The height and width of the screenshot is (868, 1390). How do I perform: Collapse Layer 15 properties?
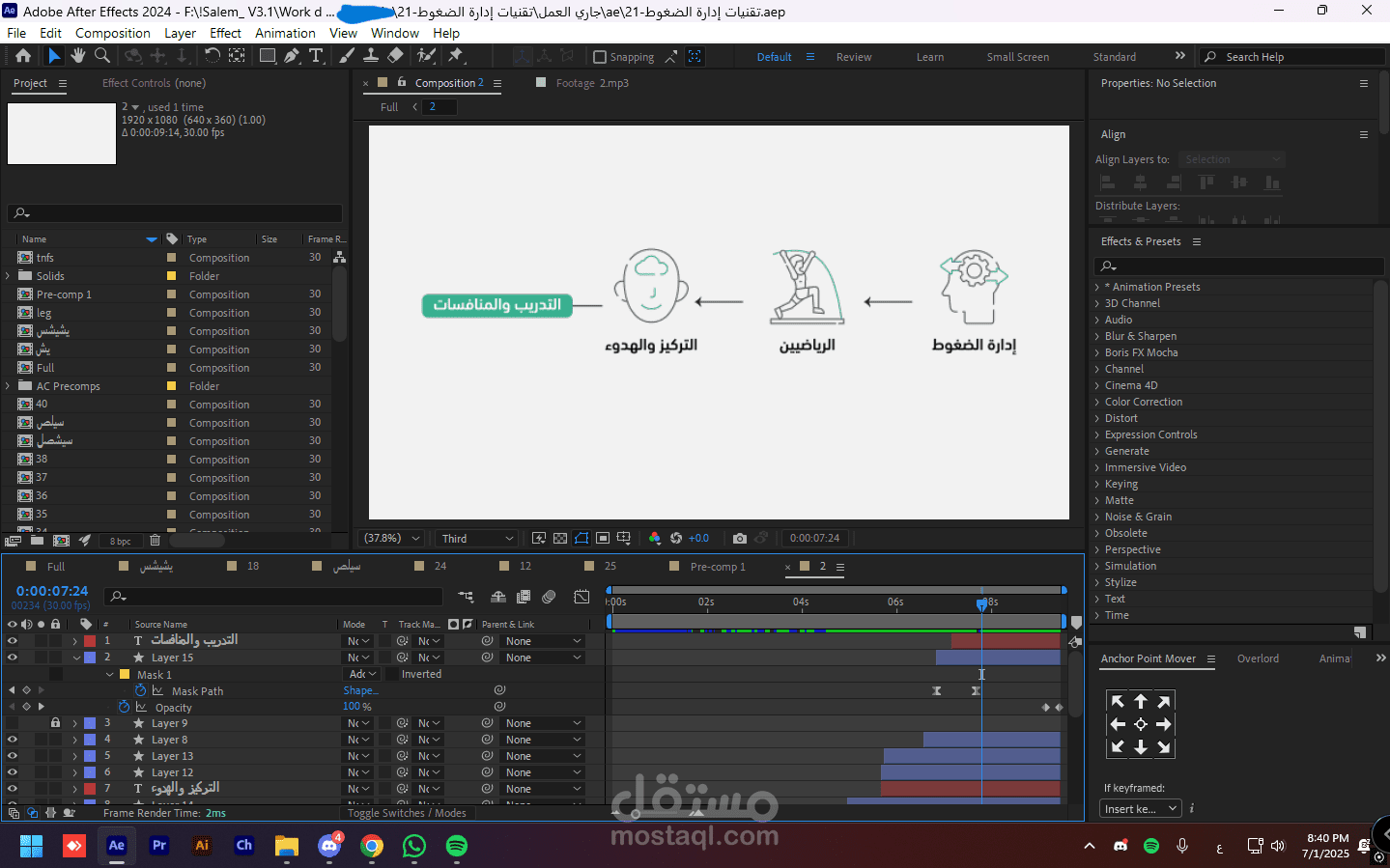point(76,658)
